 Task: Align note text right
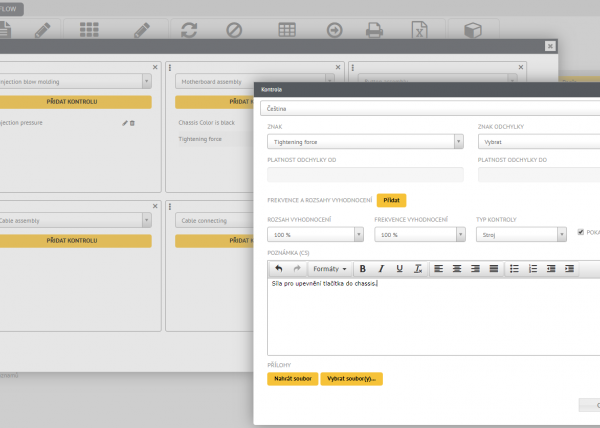[x=475, y=269]
